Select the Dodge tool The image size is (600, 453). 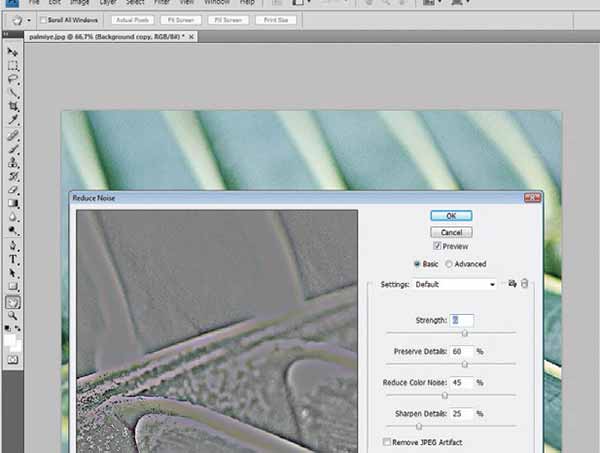pyautogui.click(x=13, y=230)
